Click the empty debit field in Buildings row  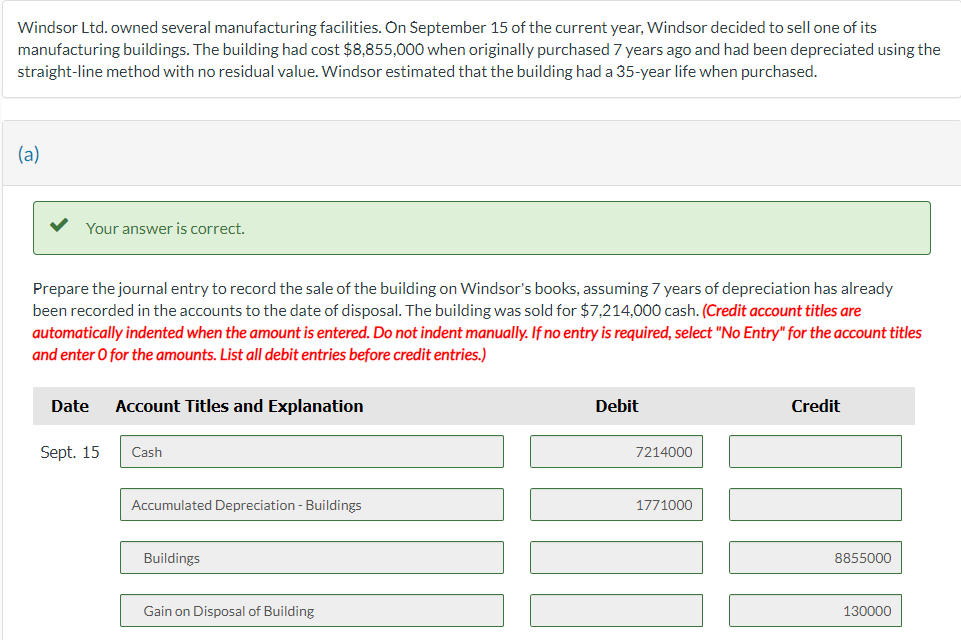click(x=616, y=558)
